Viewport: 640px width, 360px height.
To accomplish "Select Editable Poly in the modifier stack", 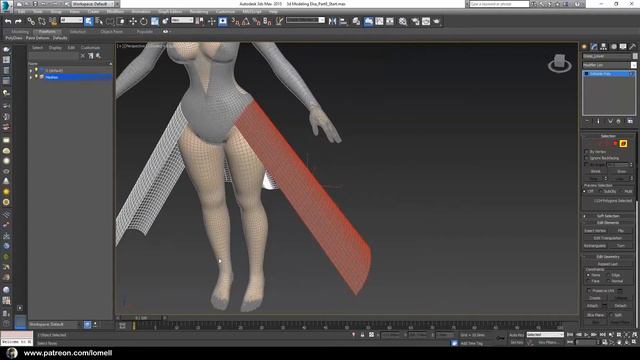I will pos(609,74).
